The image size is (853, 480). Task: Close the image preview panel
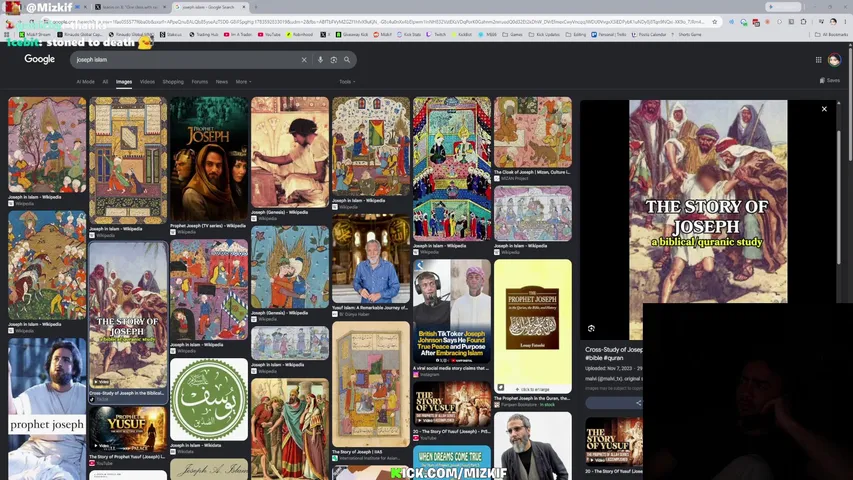coord(824,109)
